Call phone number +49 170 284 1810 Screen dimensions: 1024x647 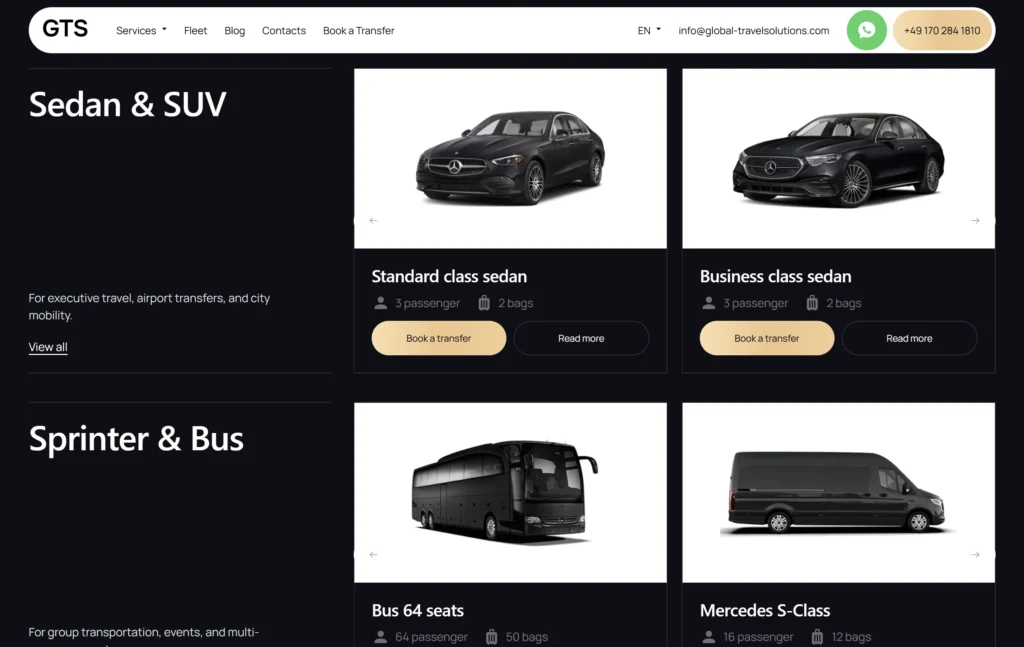coord(942,31)
